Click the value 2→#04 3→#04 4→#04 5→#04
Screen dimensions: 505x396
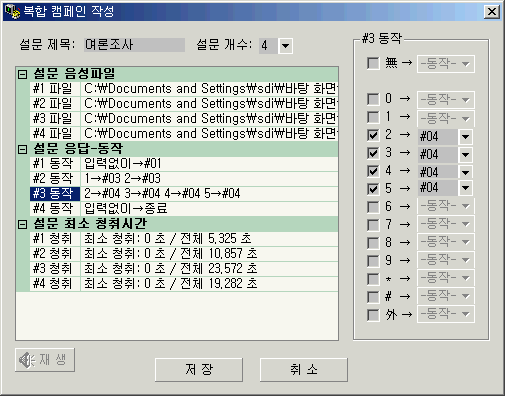pos(162,194)
